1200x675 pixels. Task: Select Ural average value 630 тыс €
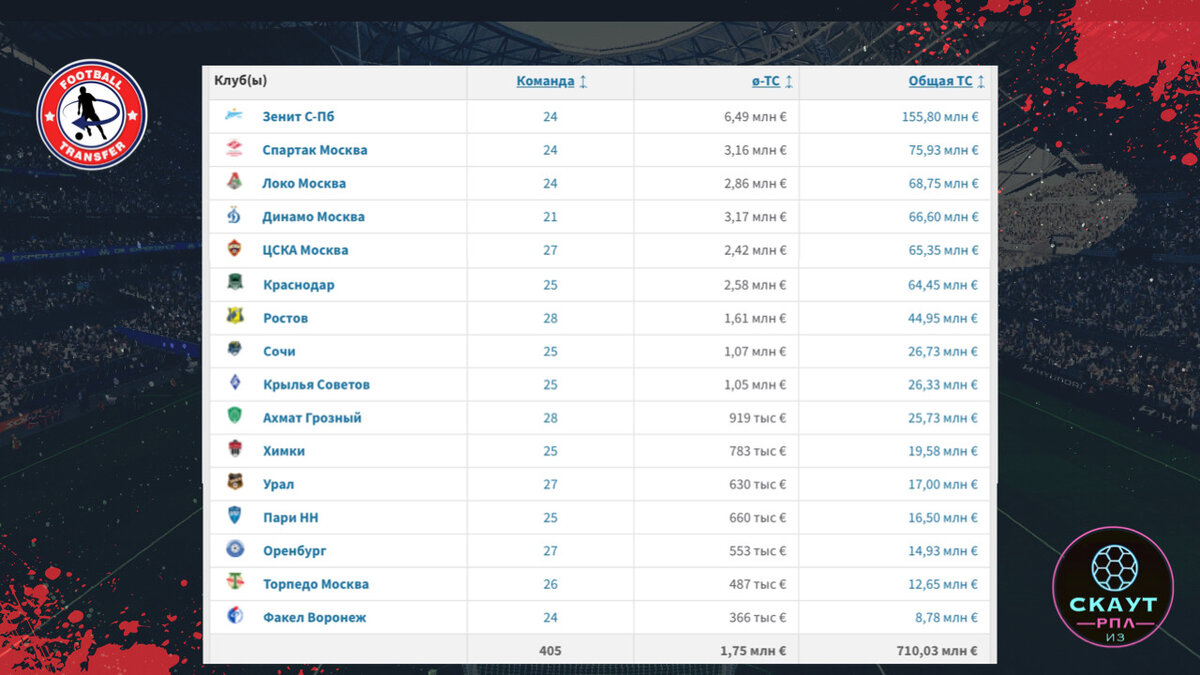[757, 484]
